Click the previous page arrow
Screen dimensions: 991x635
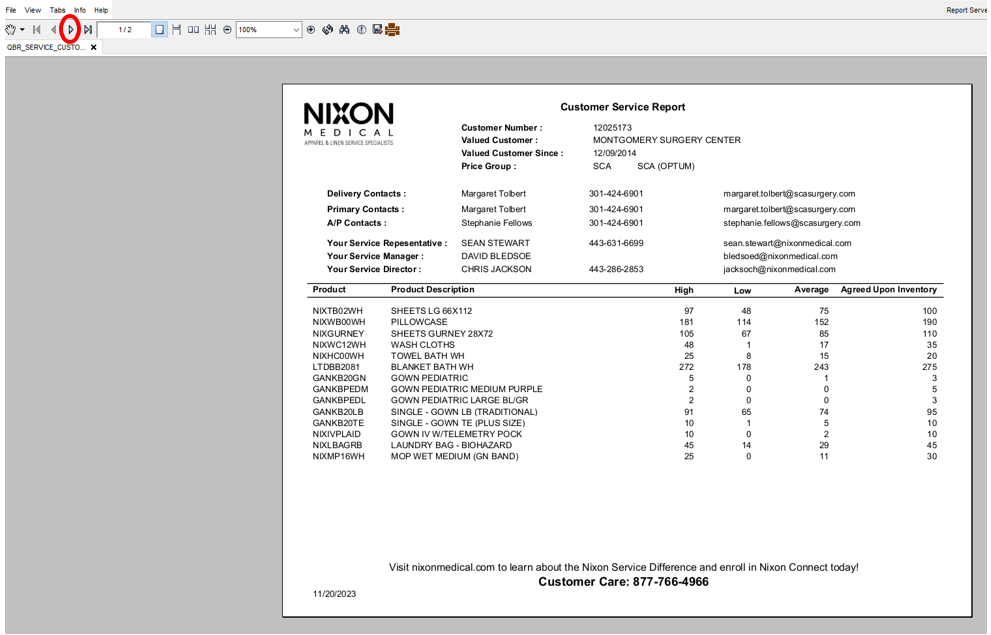pyautogui.click(x=54, y=30)
